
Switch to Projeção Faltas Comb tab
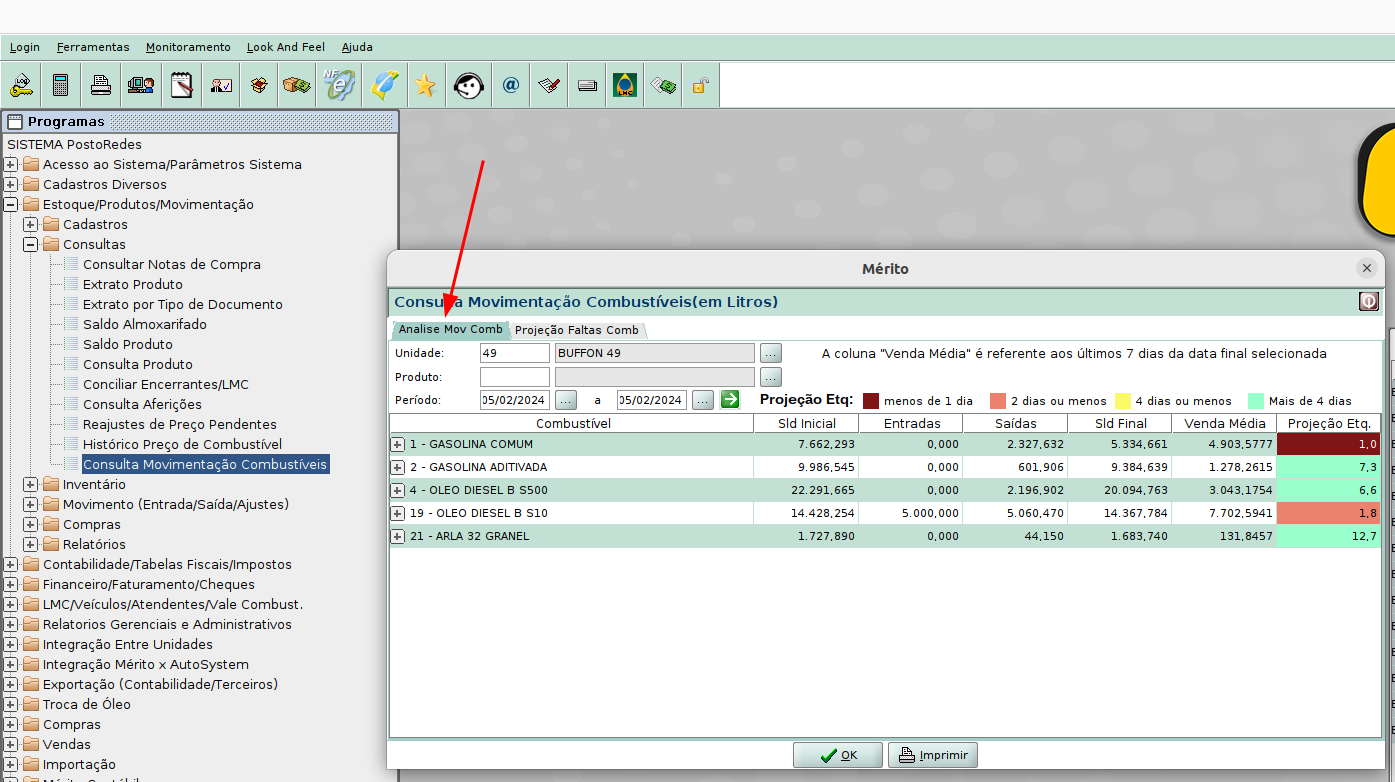point(576,330)
